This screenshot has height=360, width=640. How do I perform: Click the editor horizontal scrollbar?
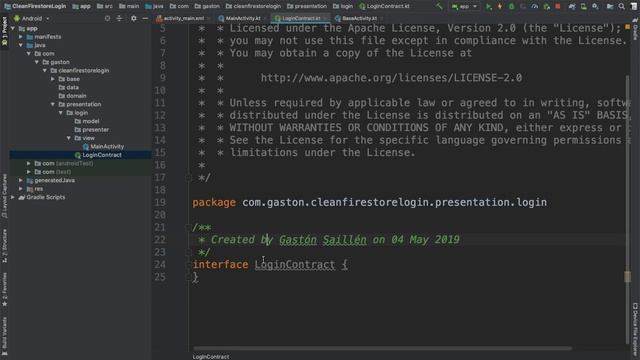(x=382, y=348)
